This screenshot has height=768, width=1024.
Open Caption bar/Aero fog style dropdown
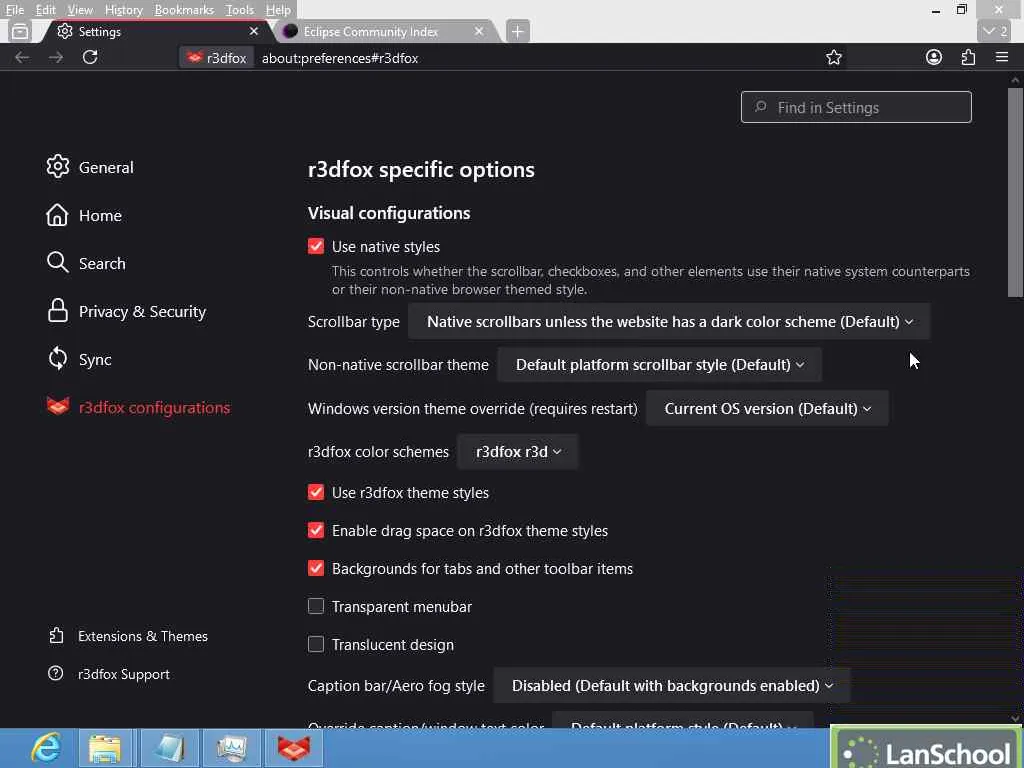pos(672,685)
